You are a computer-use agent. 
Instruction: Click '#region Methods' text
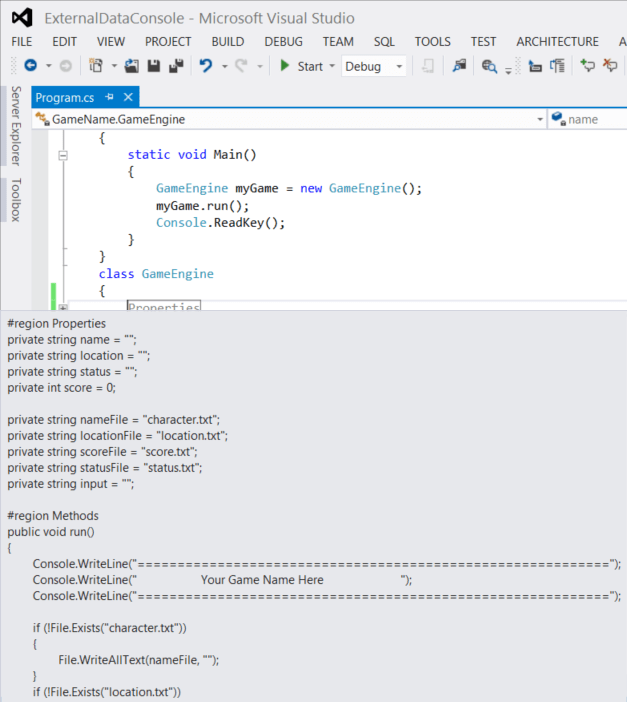tap(53, 516)
